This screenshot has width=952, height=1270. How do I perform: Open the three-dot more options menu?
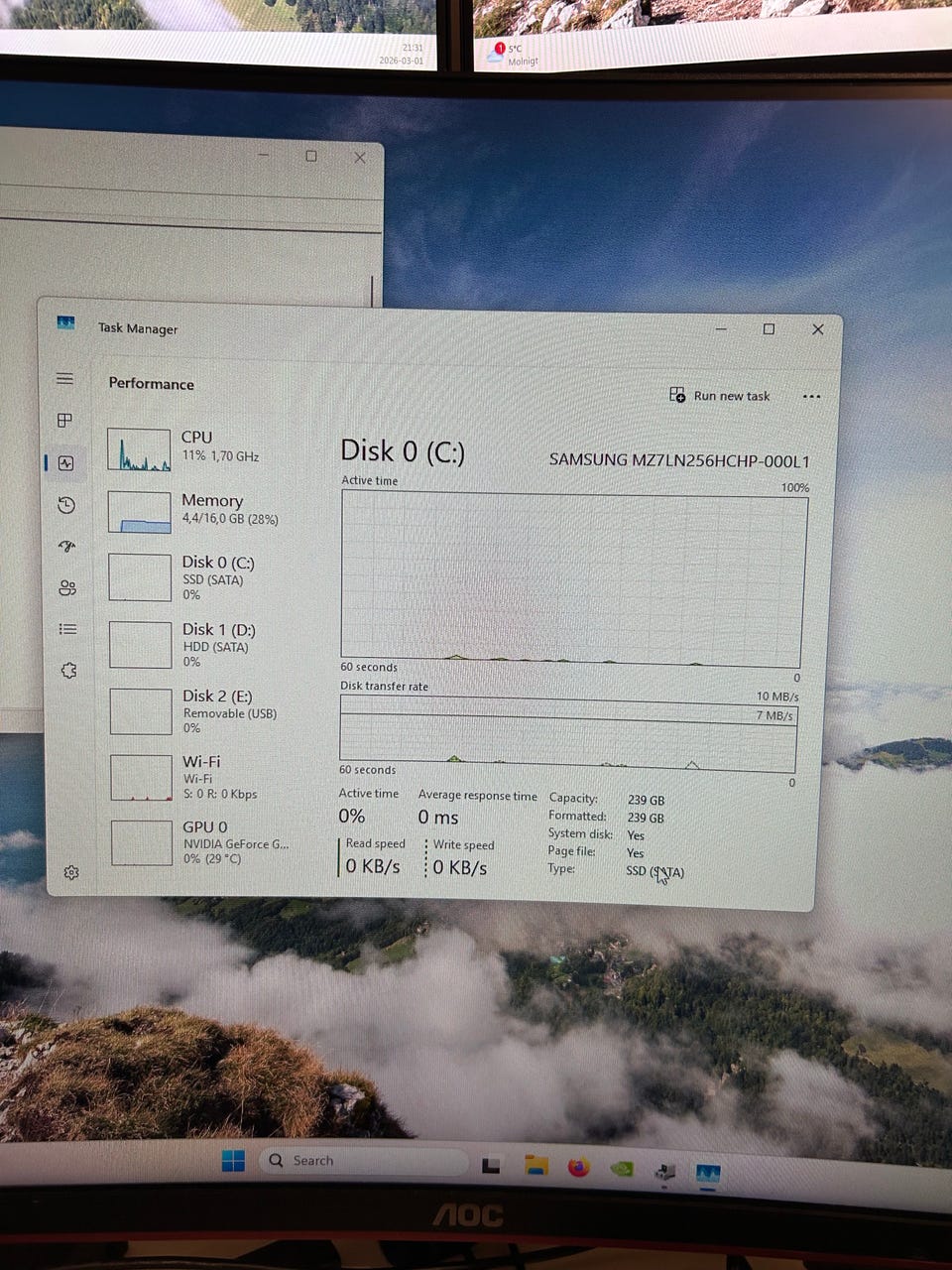click(x=811, y=397)
